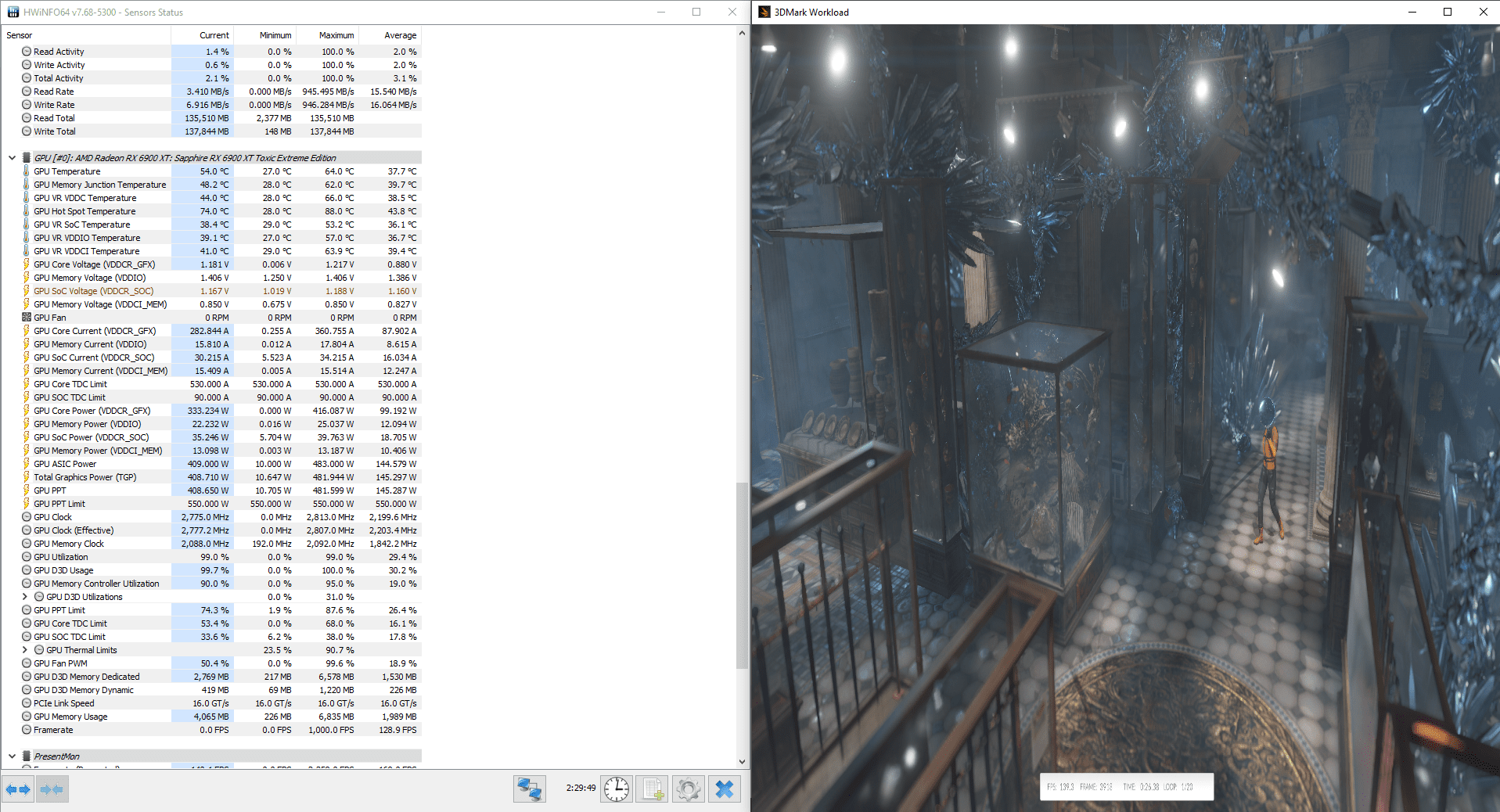Click the Minimum column header
This screenshot has width=1500, height=812.
(264, 35)
